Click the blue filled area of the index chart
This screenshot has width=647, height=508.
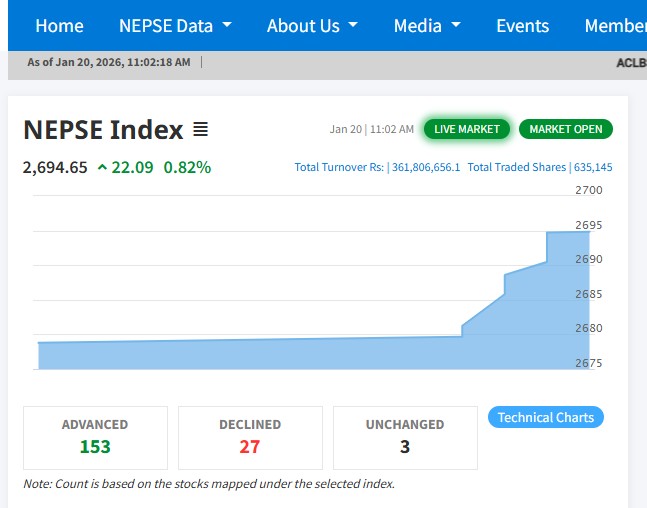point(300,355)
